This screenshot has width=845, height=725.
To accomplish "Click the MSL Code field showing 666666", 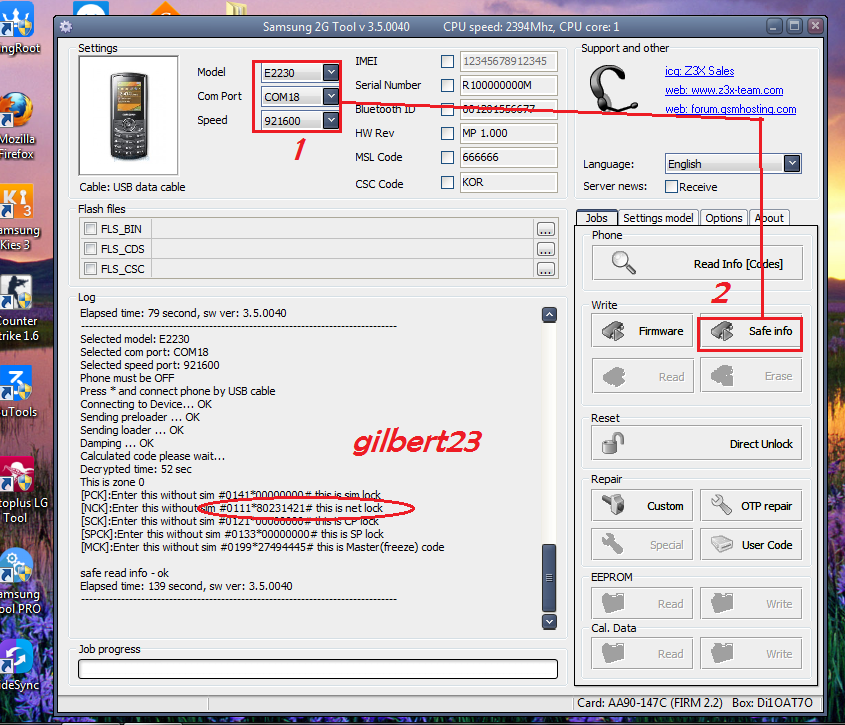I will coord(508,157).
